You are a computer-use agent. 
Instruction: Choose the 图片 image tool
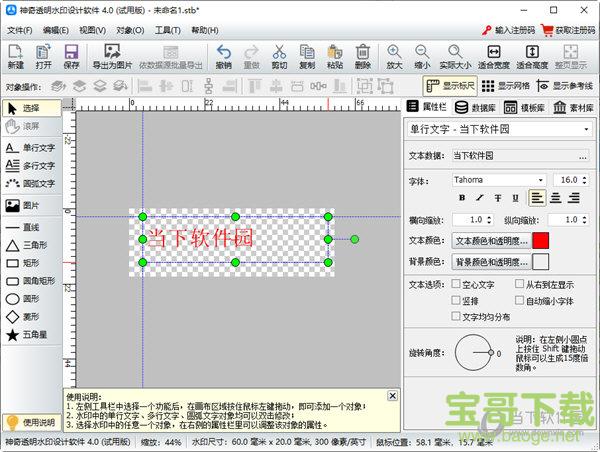[31, 205]
